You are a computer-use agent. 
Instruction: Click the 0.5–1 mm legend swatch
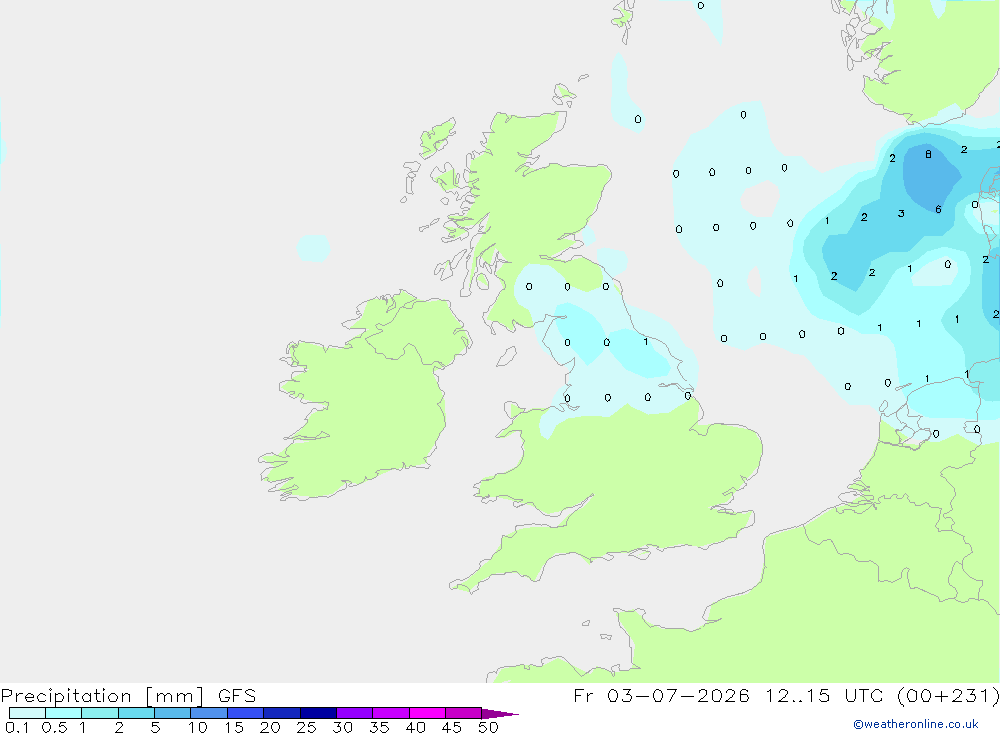(x=64, y=713)
